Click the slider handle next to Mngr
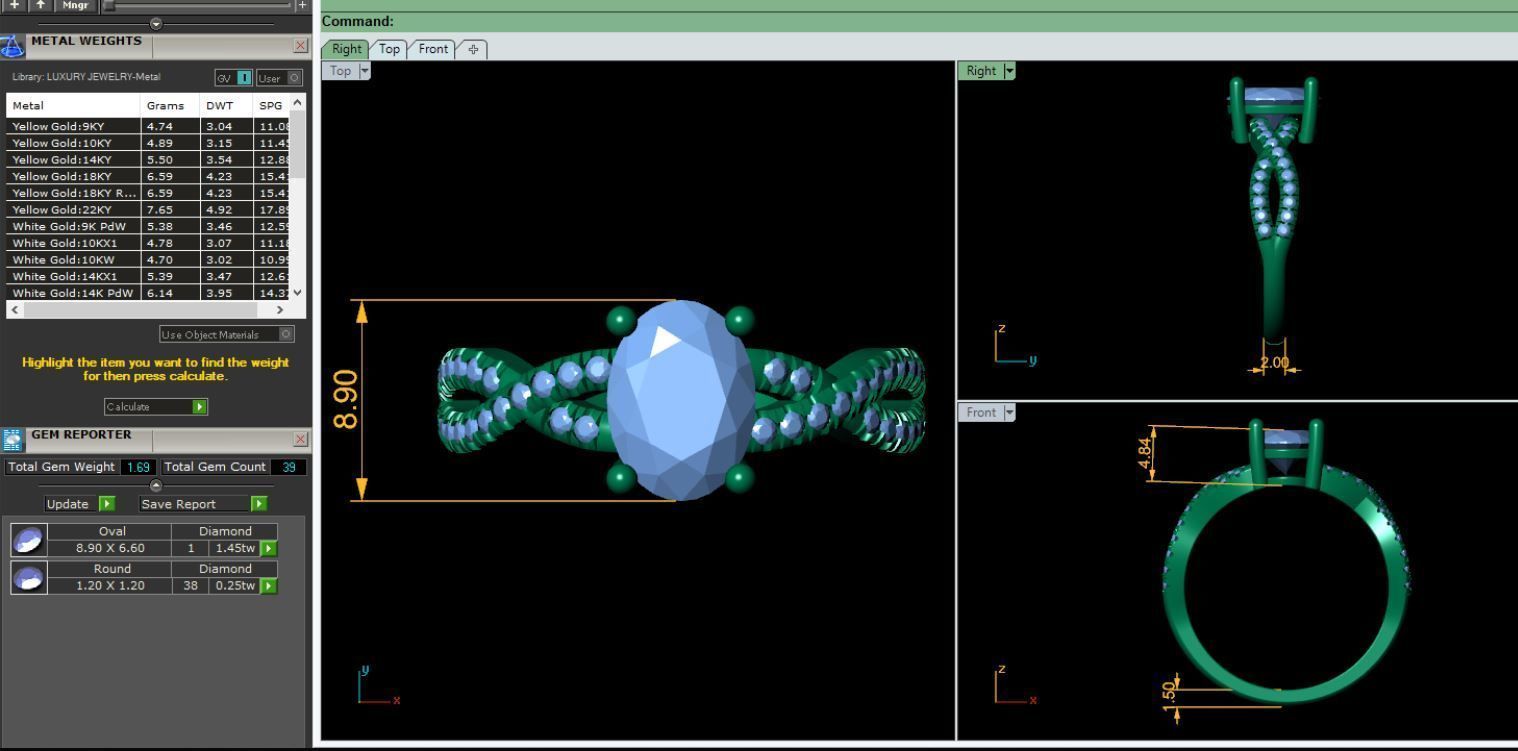Screen dimensions: 1518x751 pyautogui.click(x=109, y=5)
